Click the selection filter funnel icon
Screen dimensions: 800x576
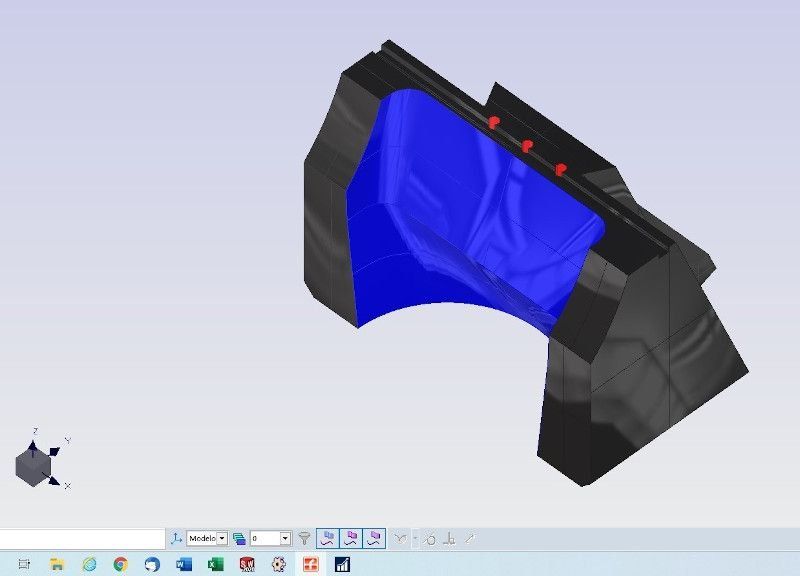304,538
